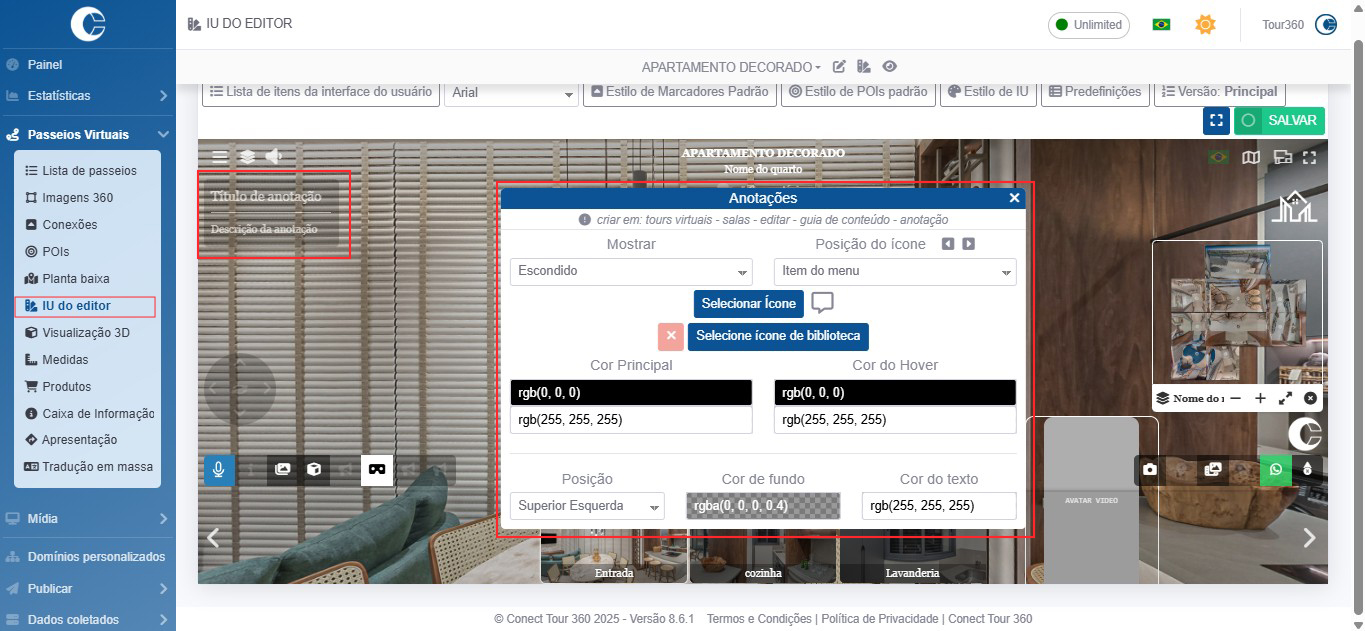Toggle editor fullscreen blue button
This screenshot has width=1365, height=631.
1216,120
